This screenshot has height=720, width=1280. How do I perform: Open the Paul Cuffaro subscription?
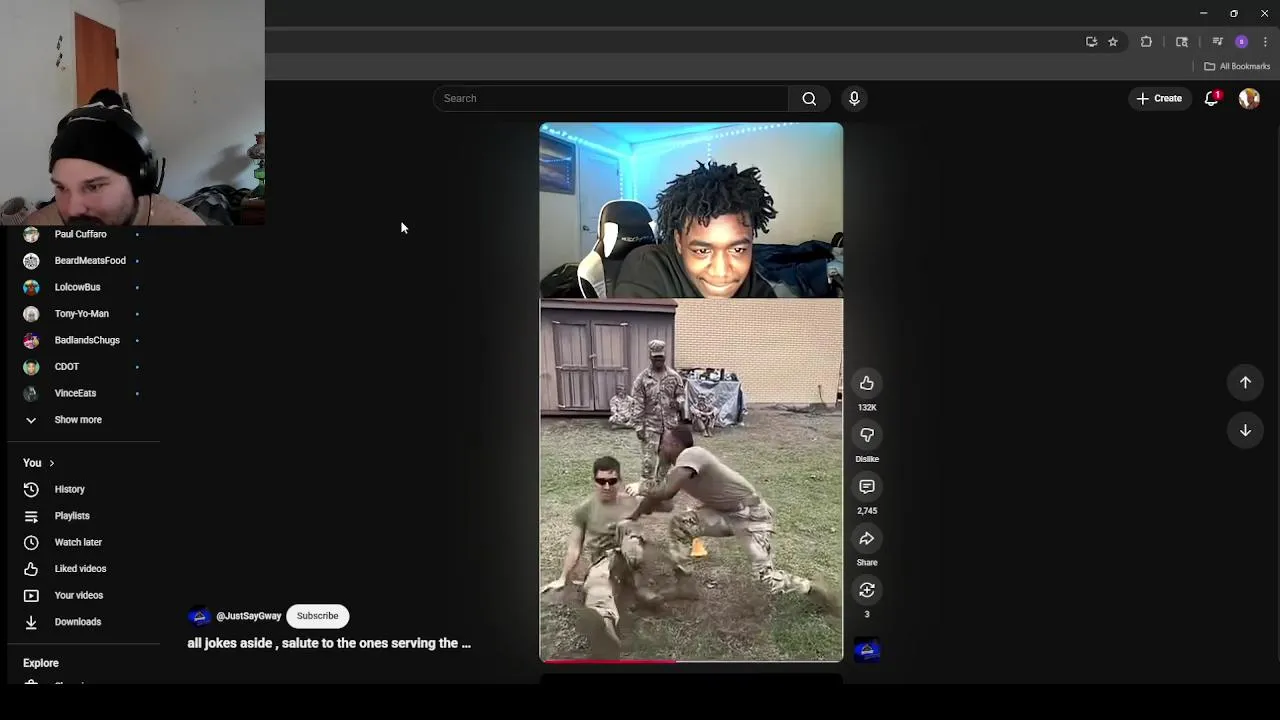80,234
